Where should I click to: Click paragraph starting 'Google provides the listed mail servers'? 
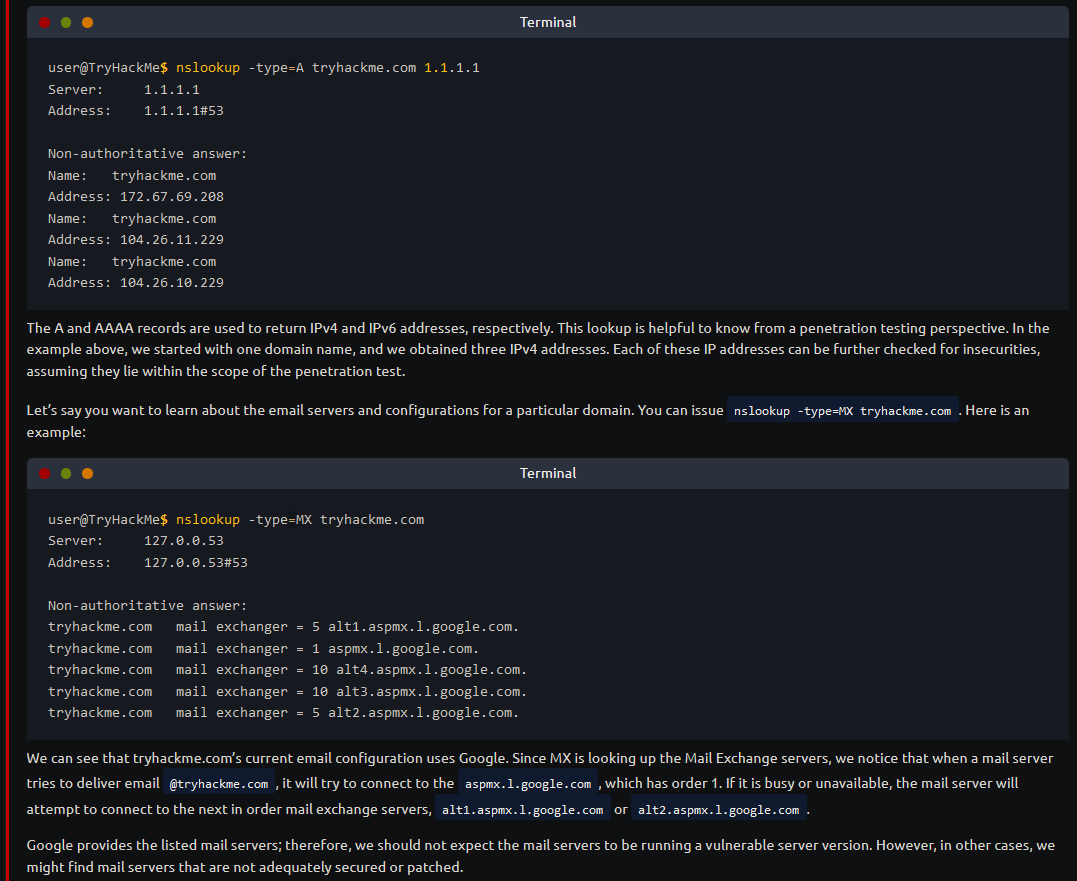(x=541, y=856)
